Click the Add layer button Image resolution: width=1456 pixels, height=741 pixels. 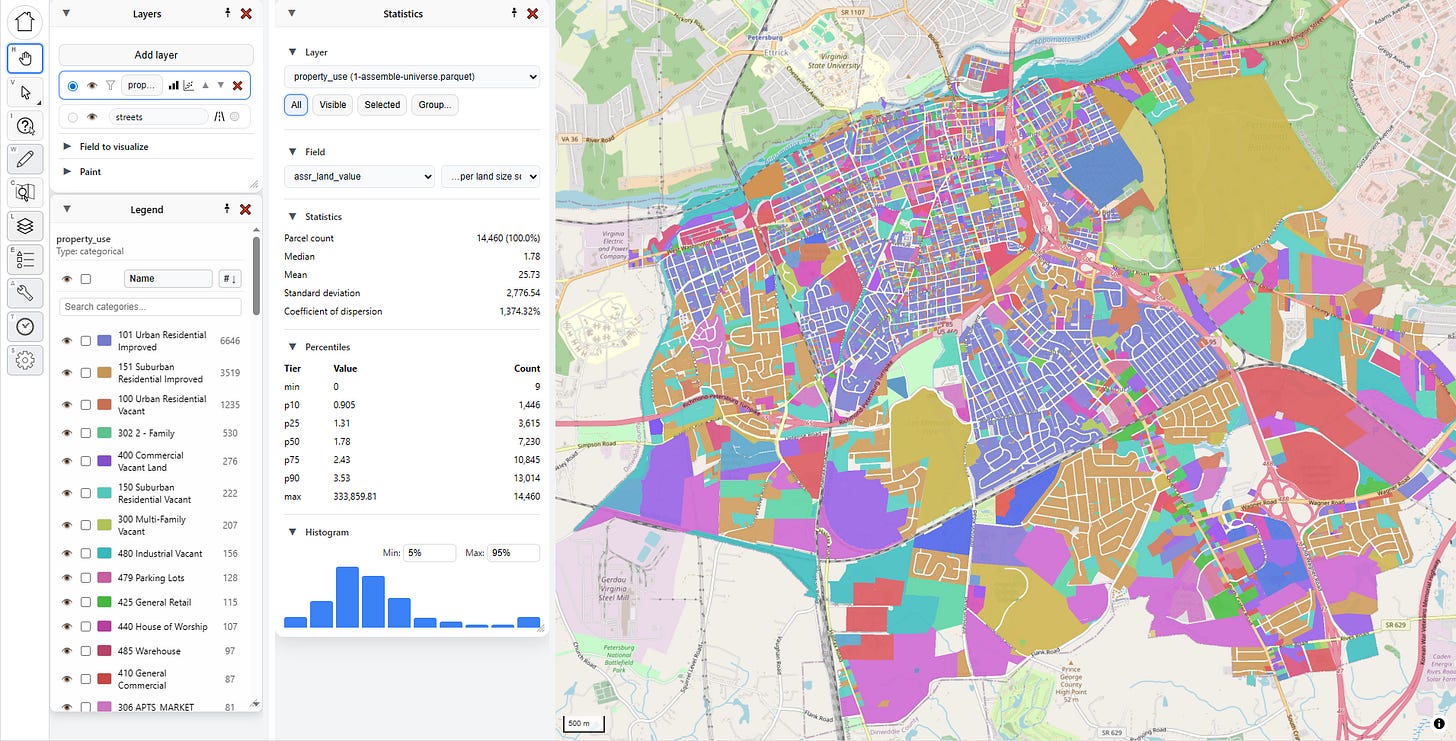click(x=155, y=55)
